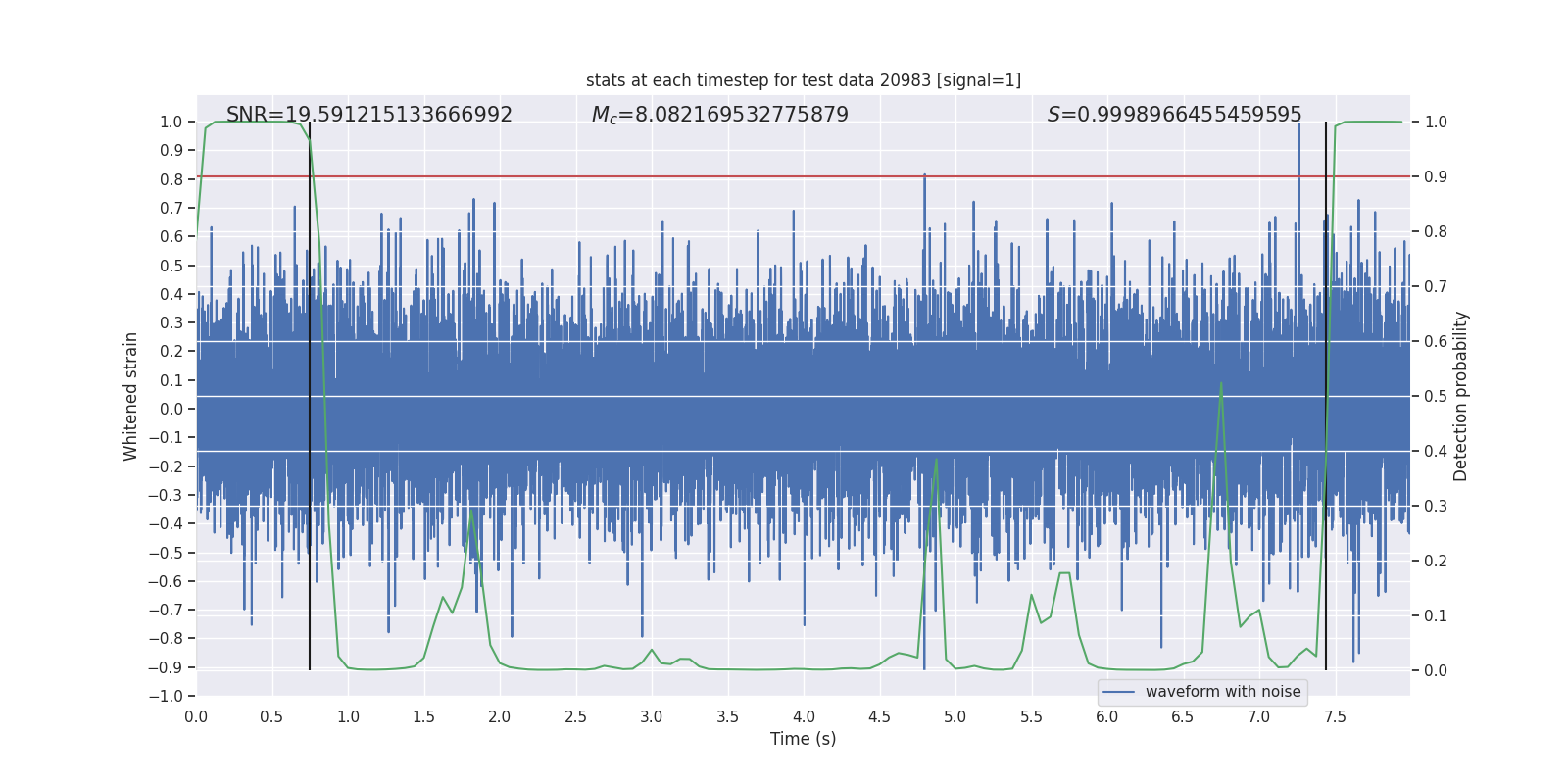Click the S=0.9998 score annotation
Viewport: 1568px width, 784px height.
pos(1175,115)
